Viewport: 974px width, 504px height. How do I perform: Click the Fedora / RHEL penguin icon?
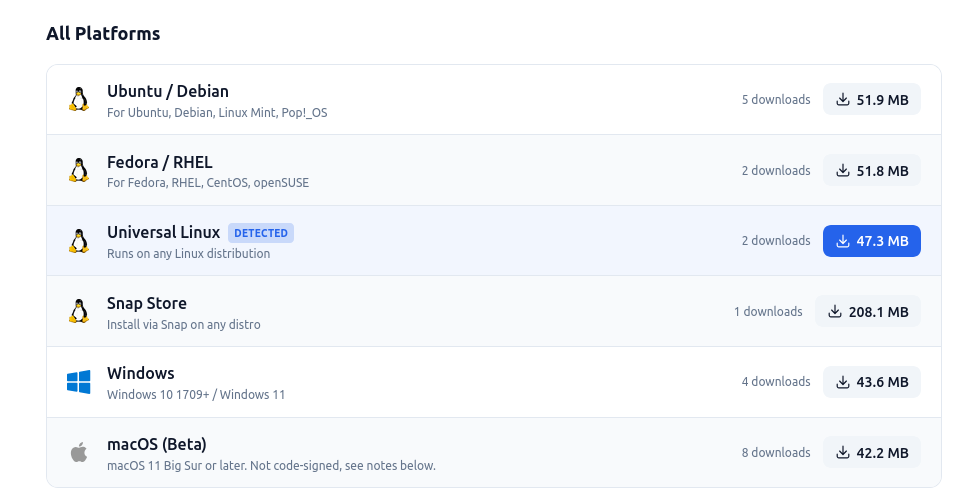[79, 170]
